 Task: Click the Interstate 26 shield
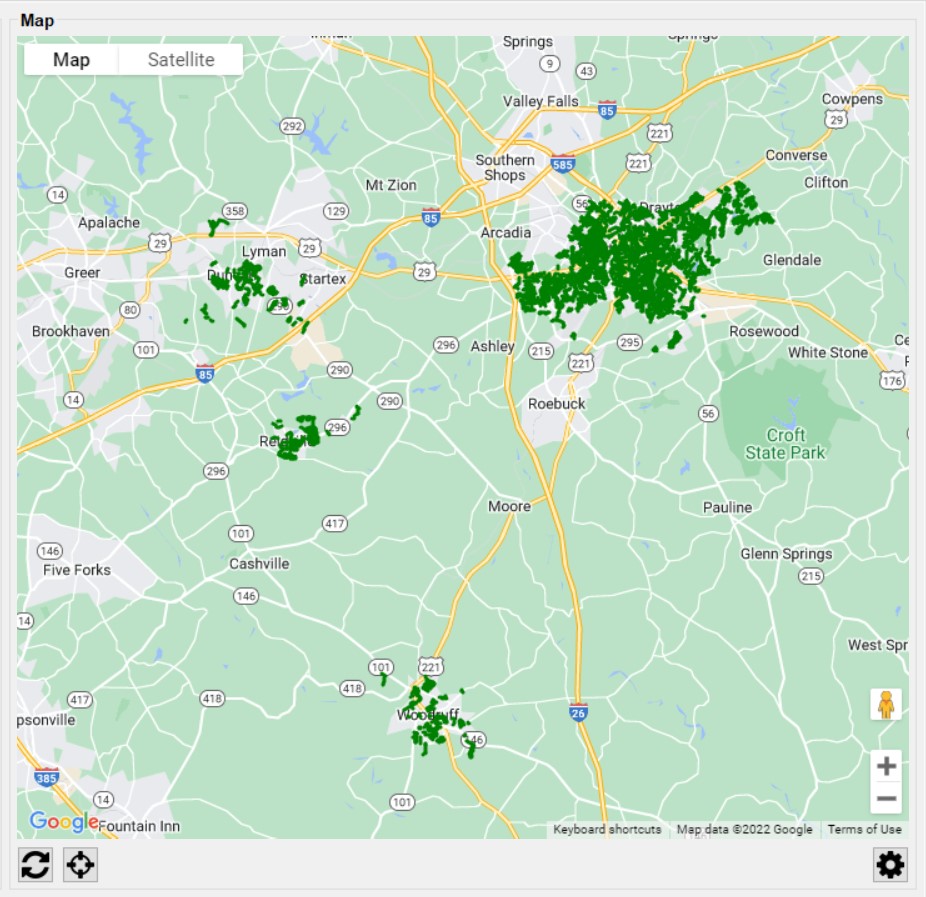pos(578,712)
